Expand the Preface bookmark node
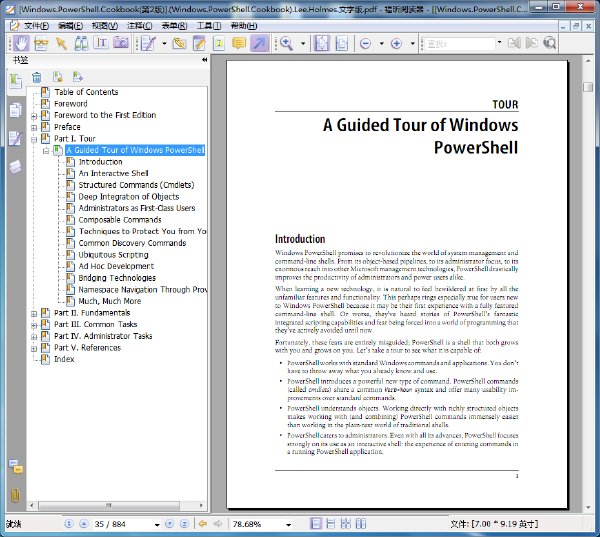 click(x=34, y=127)
